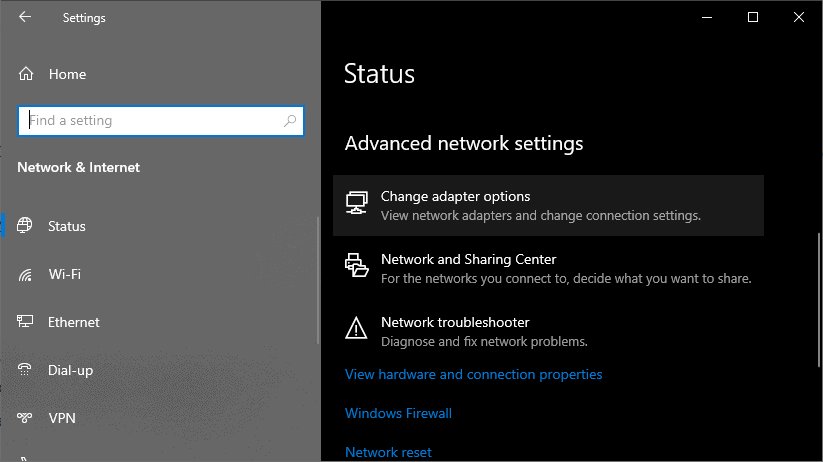Click the Home house icon
The height and width of the screenshot is (462, 823).
coord(26,74)
